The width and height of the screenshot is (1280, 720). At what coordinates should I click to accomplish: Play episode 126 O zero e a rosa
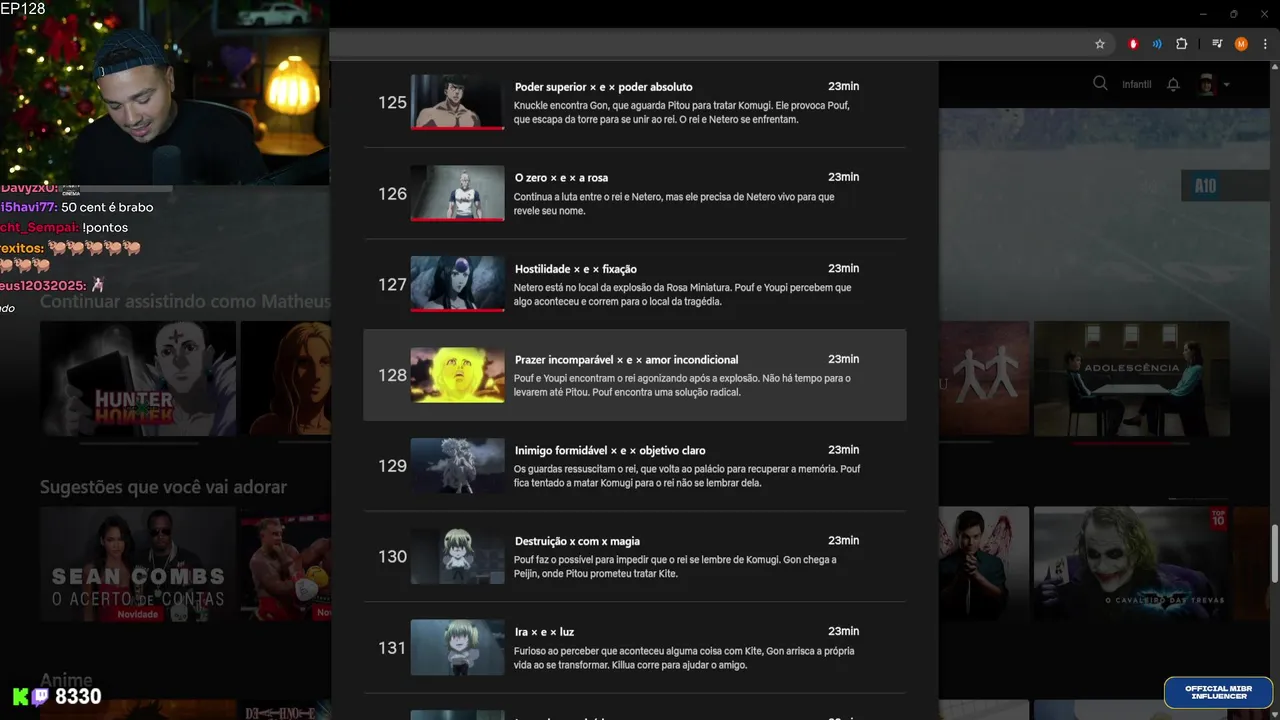[x=457, y=192]
